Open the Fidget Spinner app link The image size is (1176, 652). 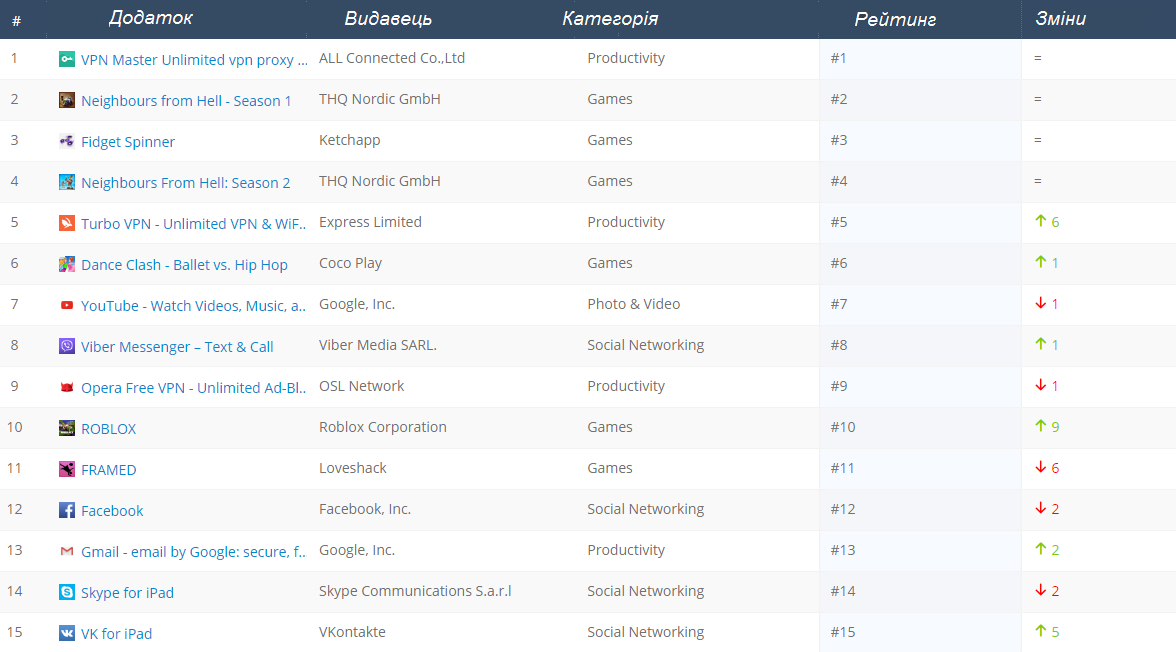[128, 142]
